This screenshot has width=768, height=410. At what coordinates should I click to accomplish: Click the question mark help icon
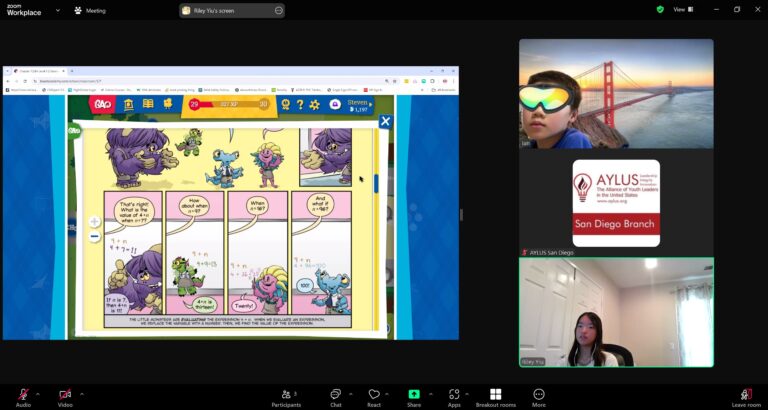pos(300,104)
